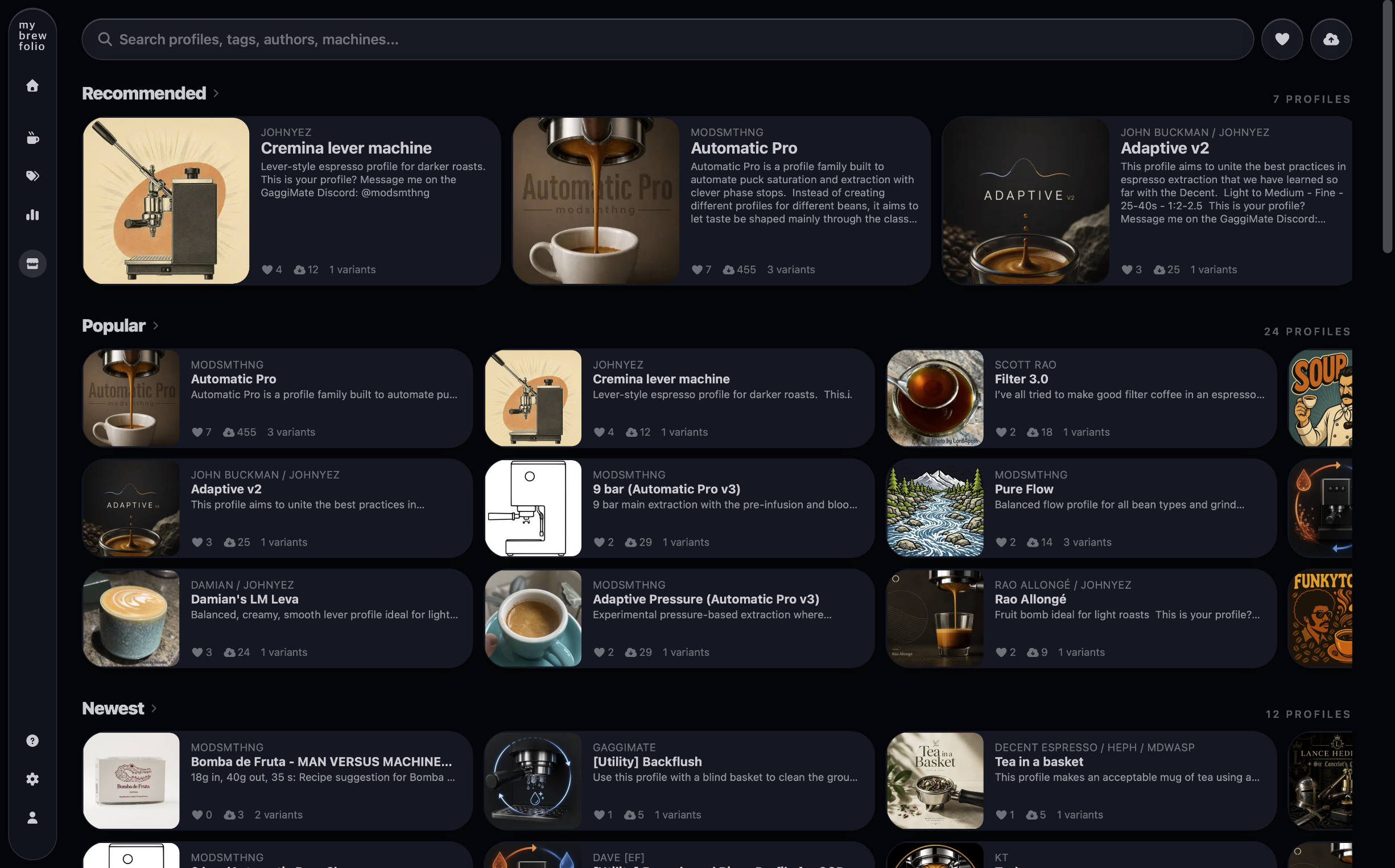Click download icon on 9 bar card
This screenshot has height=868, width=1395.
coord(631,543)
